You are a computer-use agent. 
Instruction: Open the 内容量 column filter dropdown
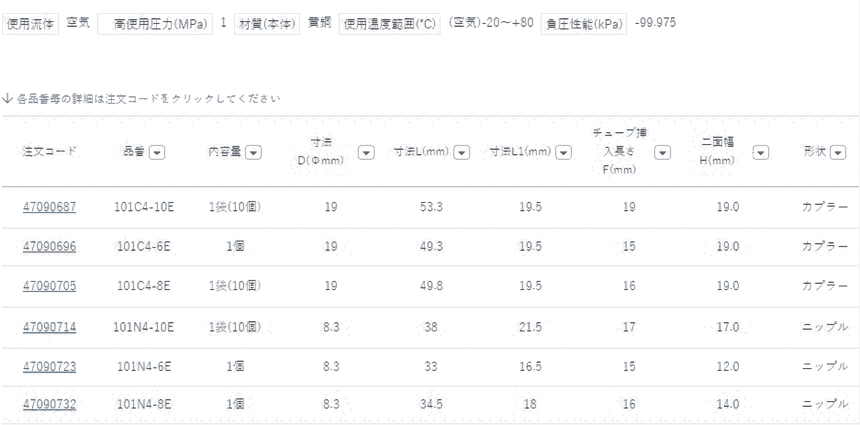coord(253,152)
